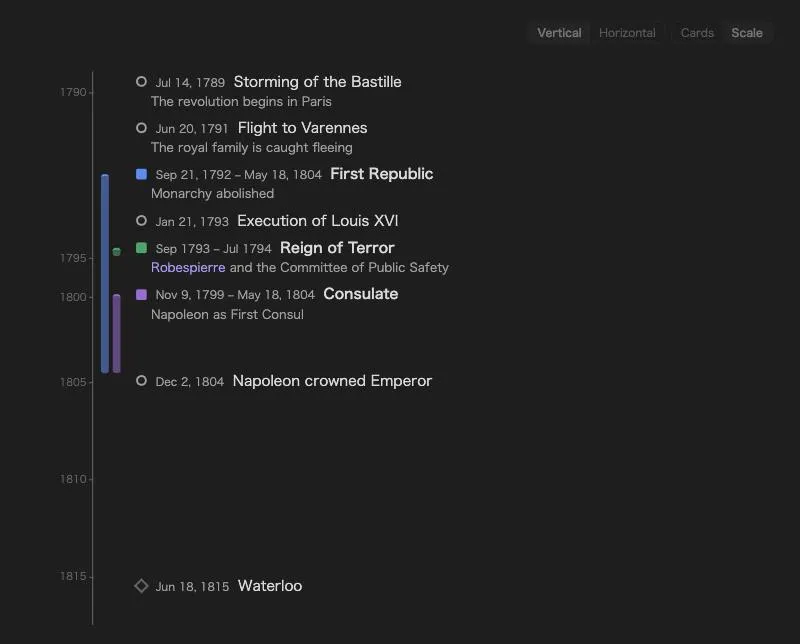Click the Storming of the Bastille title
This screenshot has height=644, width=800.
point(317,82)
